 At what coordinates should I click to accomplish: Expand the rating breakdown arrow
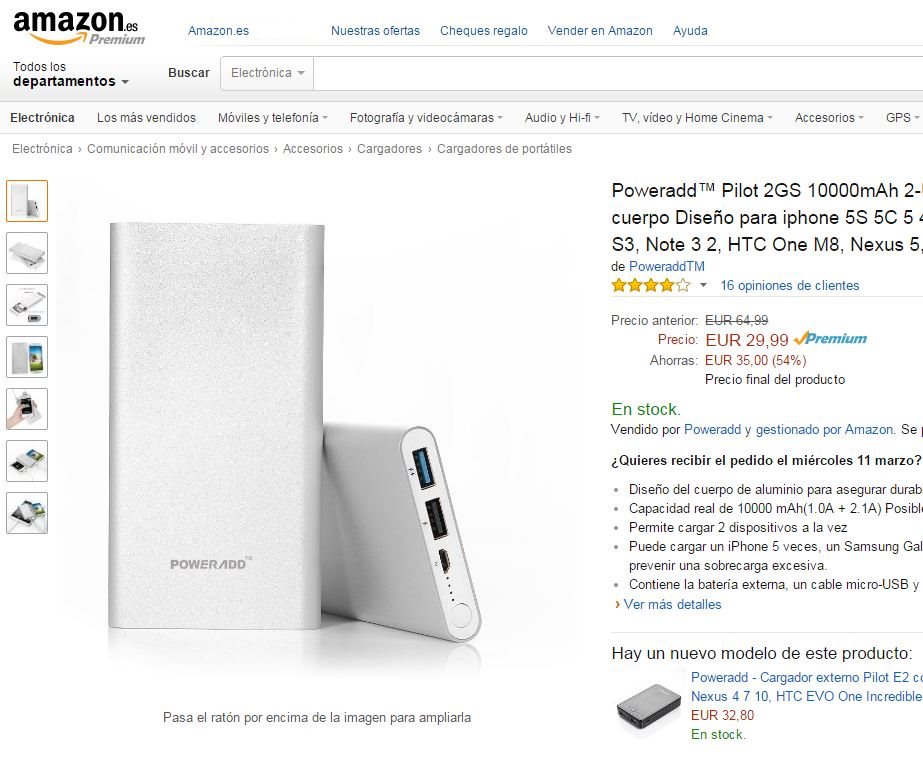point(703,286)
